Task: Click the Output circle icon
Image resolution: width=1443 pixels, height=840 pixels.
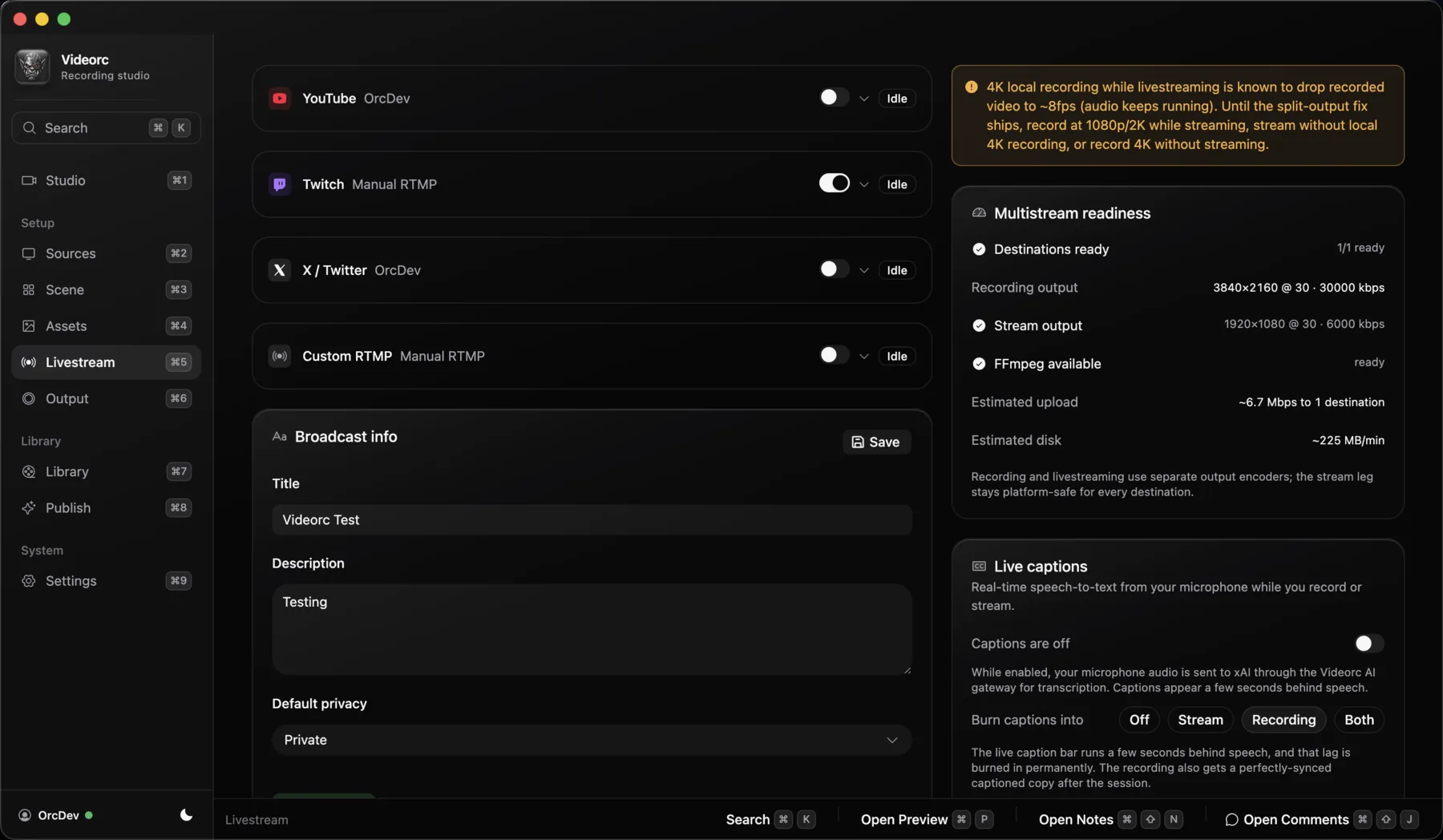Action: click(29, 398)
